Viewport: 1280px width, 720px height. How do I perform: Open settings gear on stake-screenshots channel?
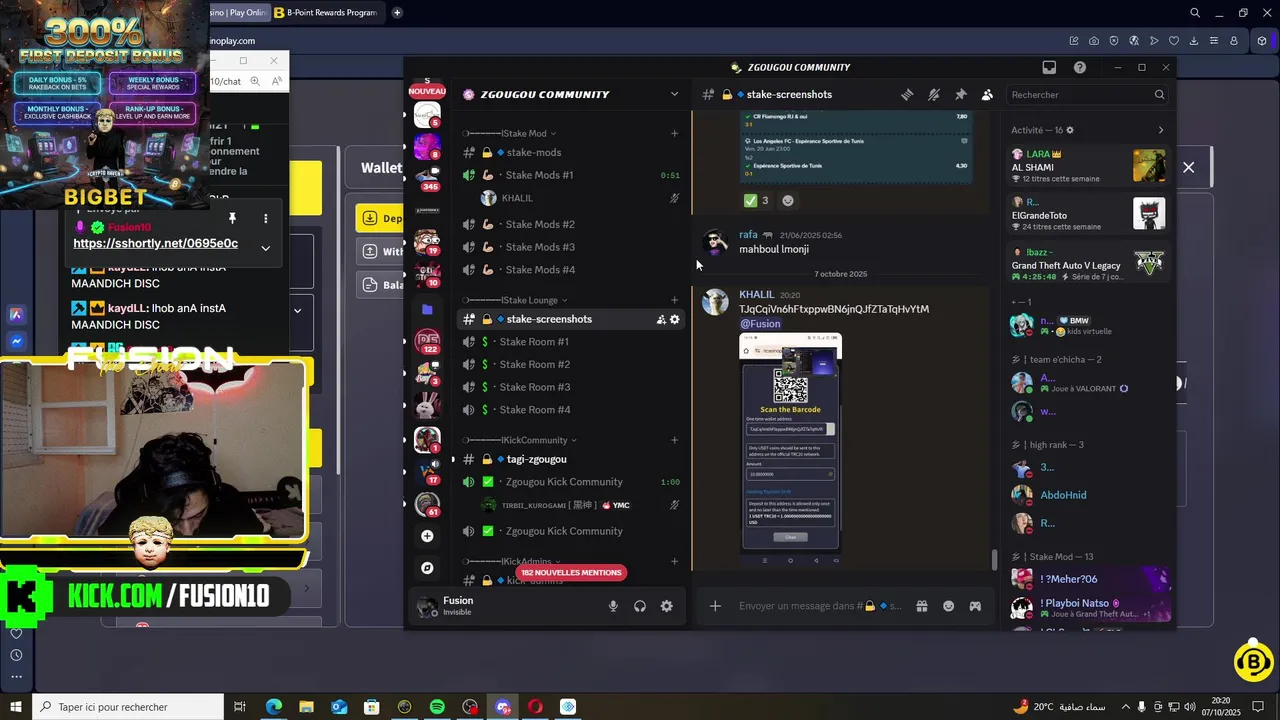click(x=675, y=319)
